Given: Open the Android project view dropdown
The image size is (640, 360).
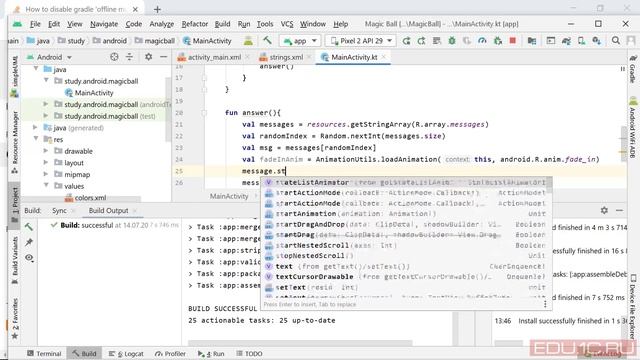Looking at the screenshot, I should point(49,57).
